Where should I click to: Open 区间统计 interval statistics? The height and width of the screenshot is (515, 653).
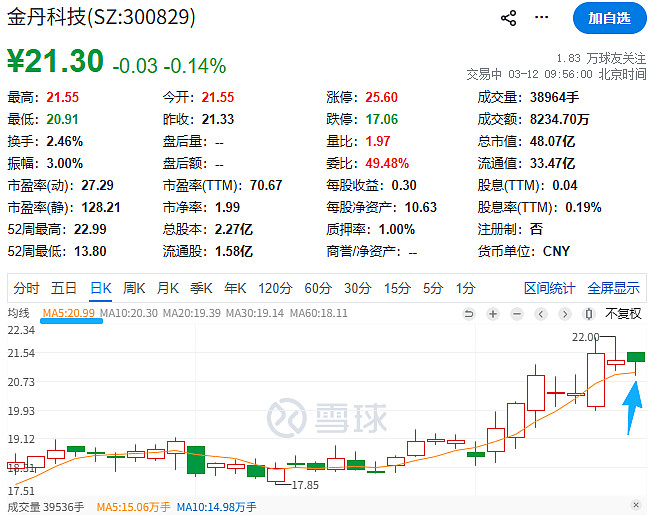(549, 288)
